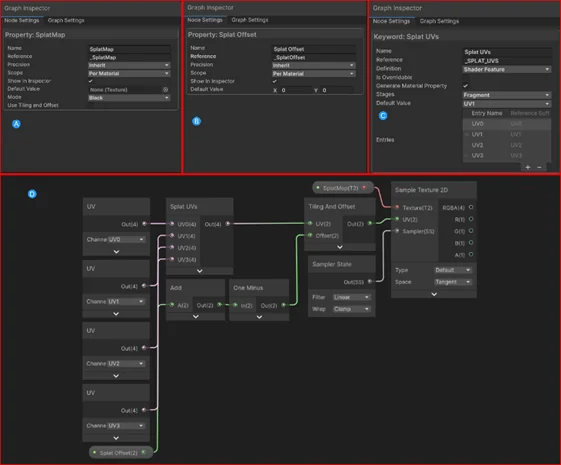Click the X default value field
561x465 pixels.
[296, 90]
